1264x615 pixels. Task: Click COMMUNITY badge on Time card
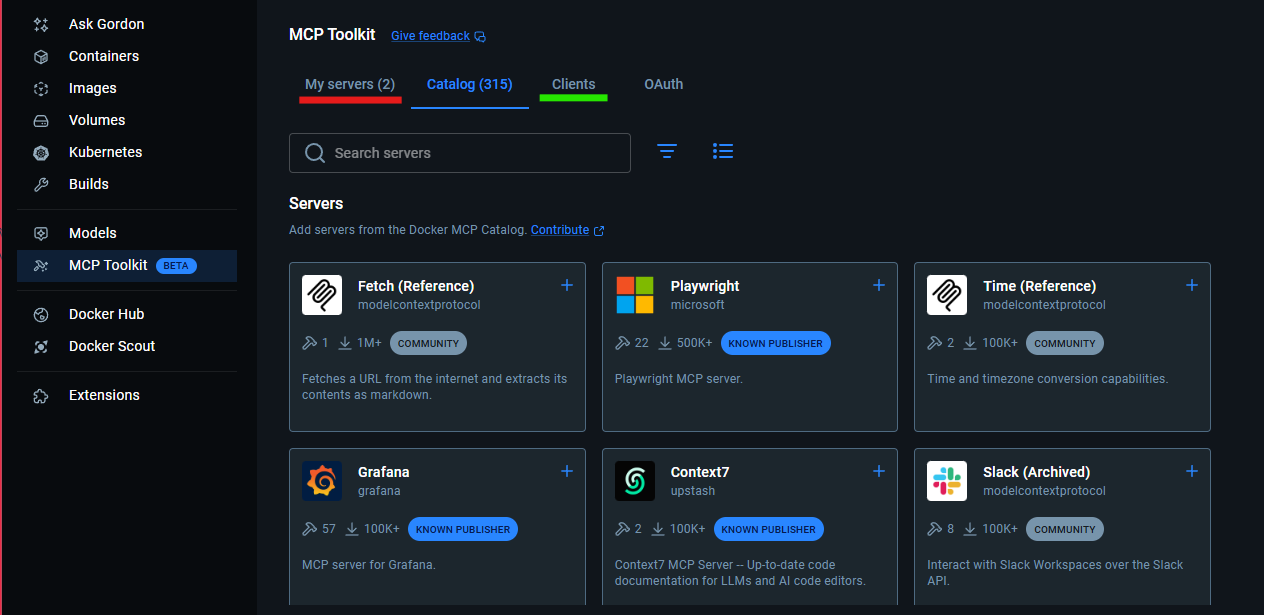click(1065, 343)
